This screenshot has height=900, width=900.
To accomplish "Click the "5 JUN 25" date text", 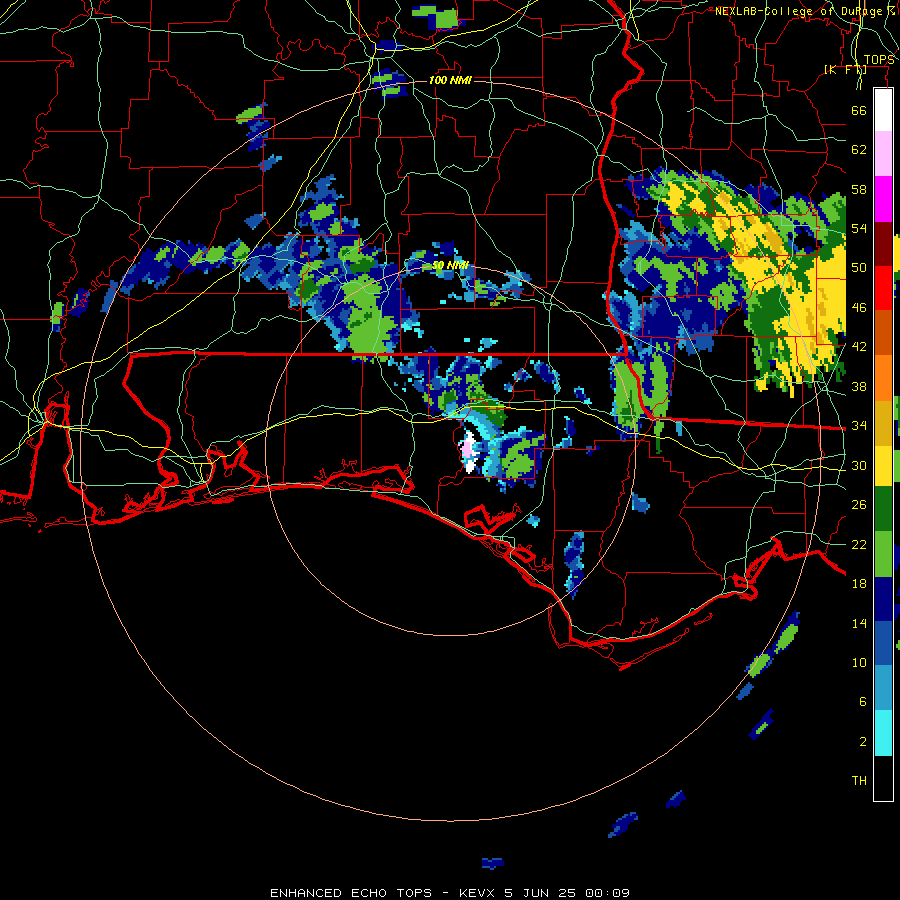I will (x=542, y=893).
